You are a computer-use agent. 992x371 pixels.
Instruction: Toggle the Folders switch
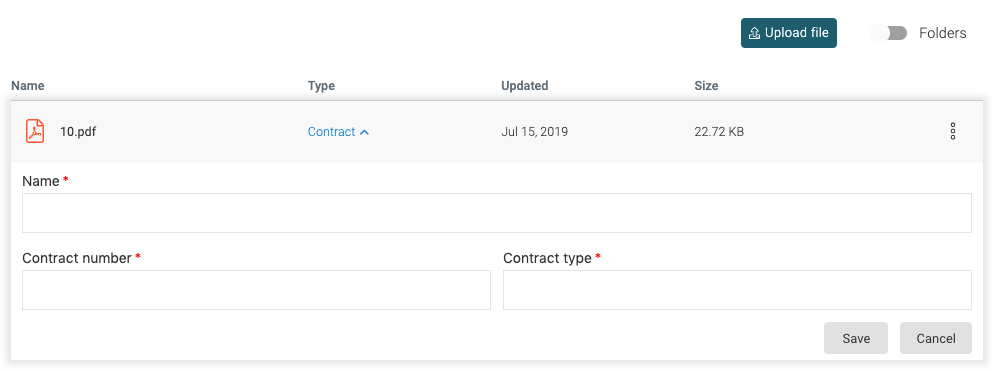[890, 33]
